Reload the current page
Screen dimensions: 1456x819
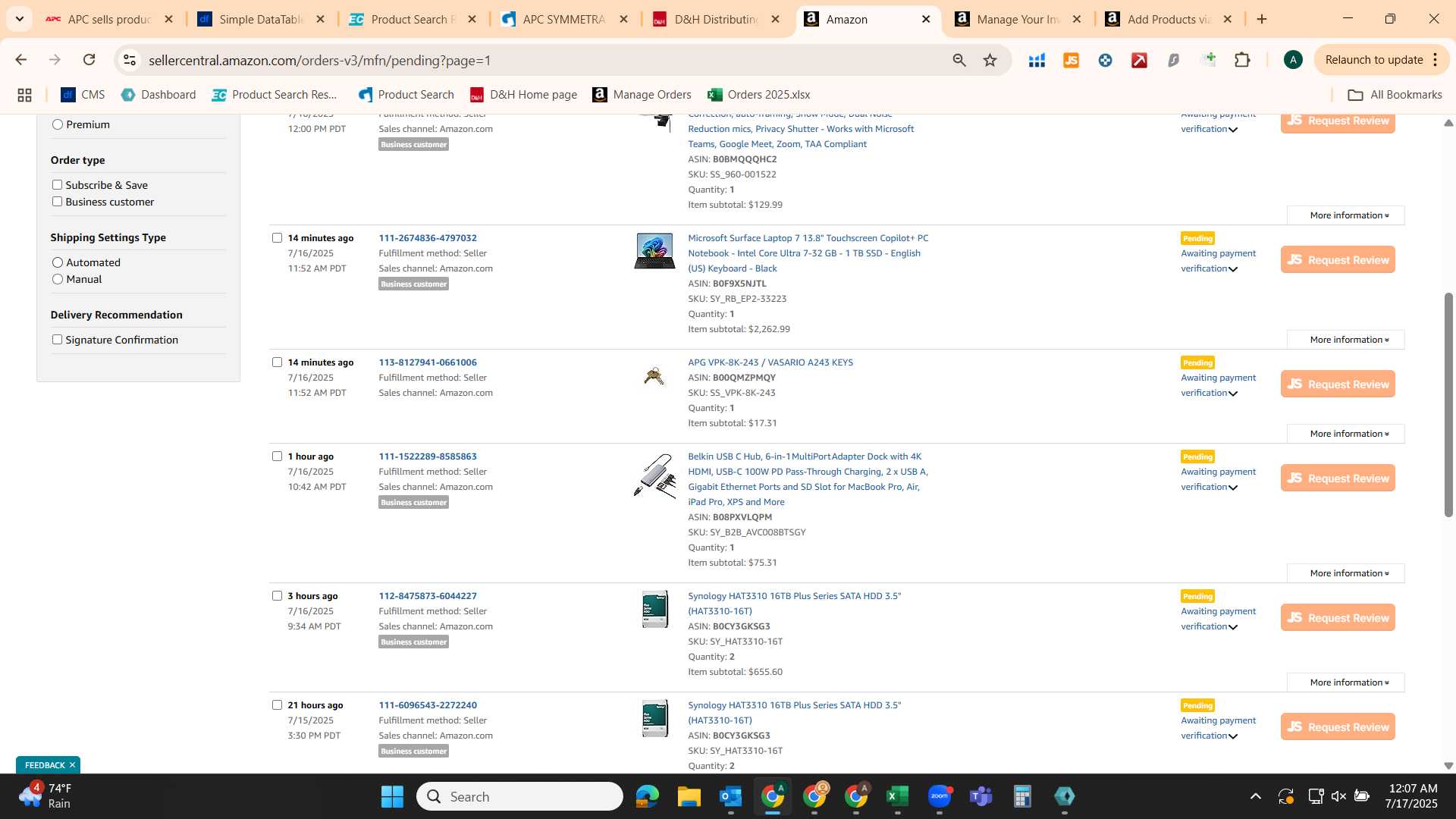[89, 60]
